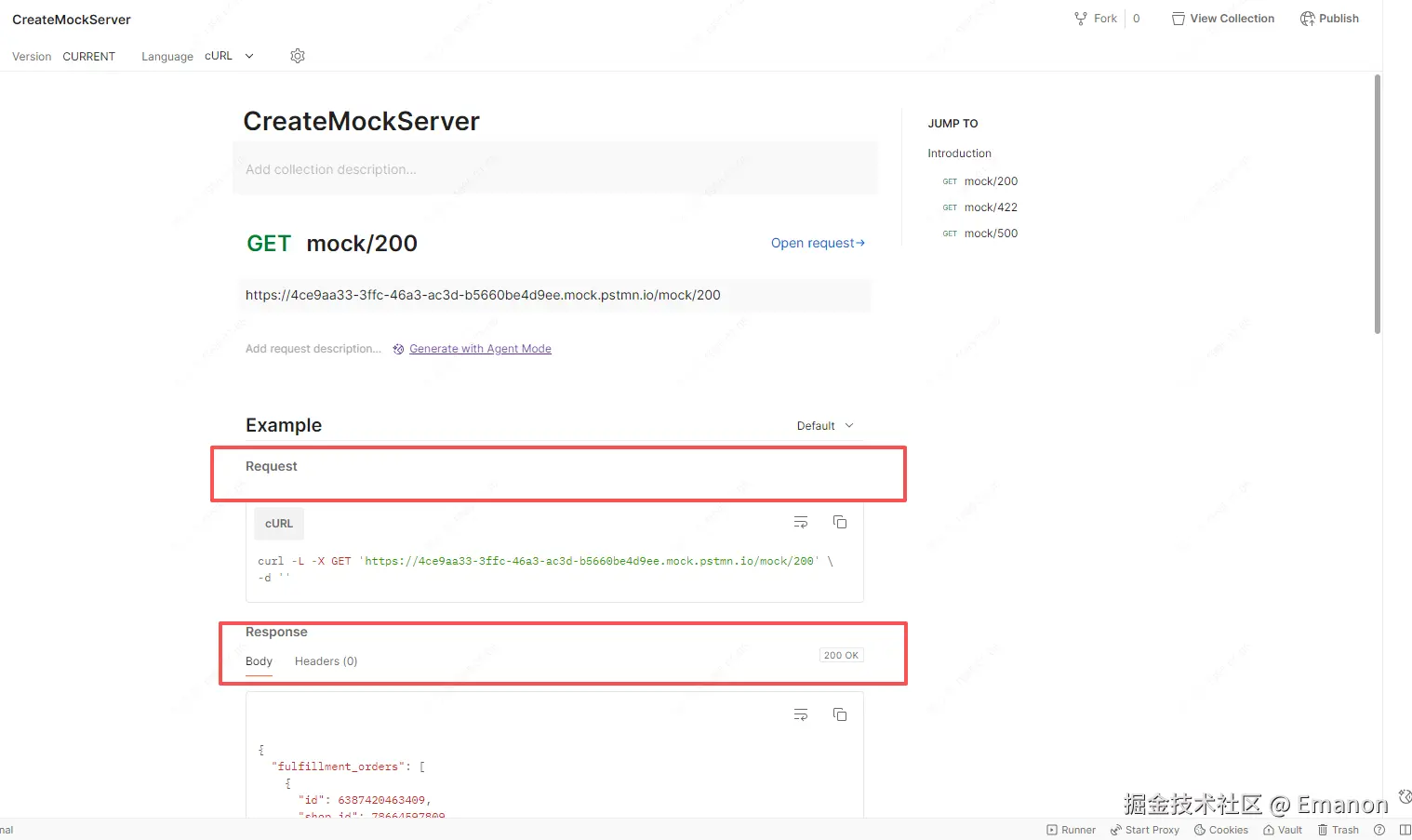
Task: Open Vault from status bar
Action: point(1283,830)
